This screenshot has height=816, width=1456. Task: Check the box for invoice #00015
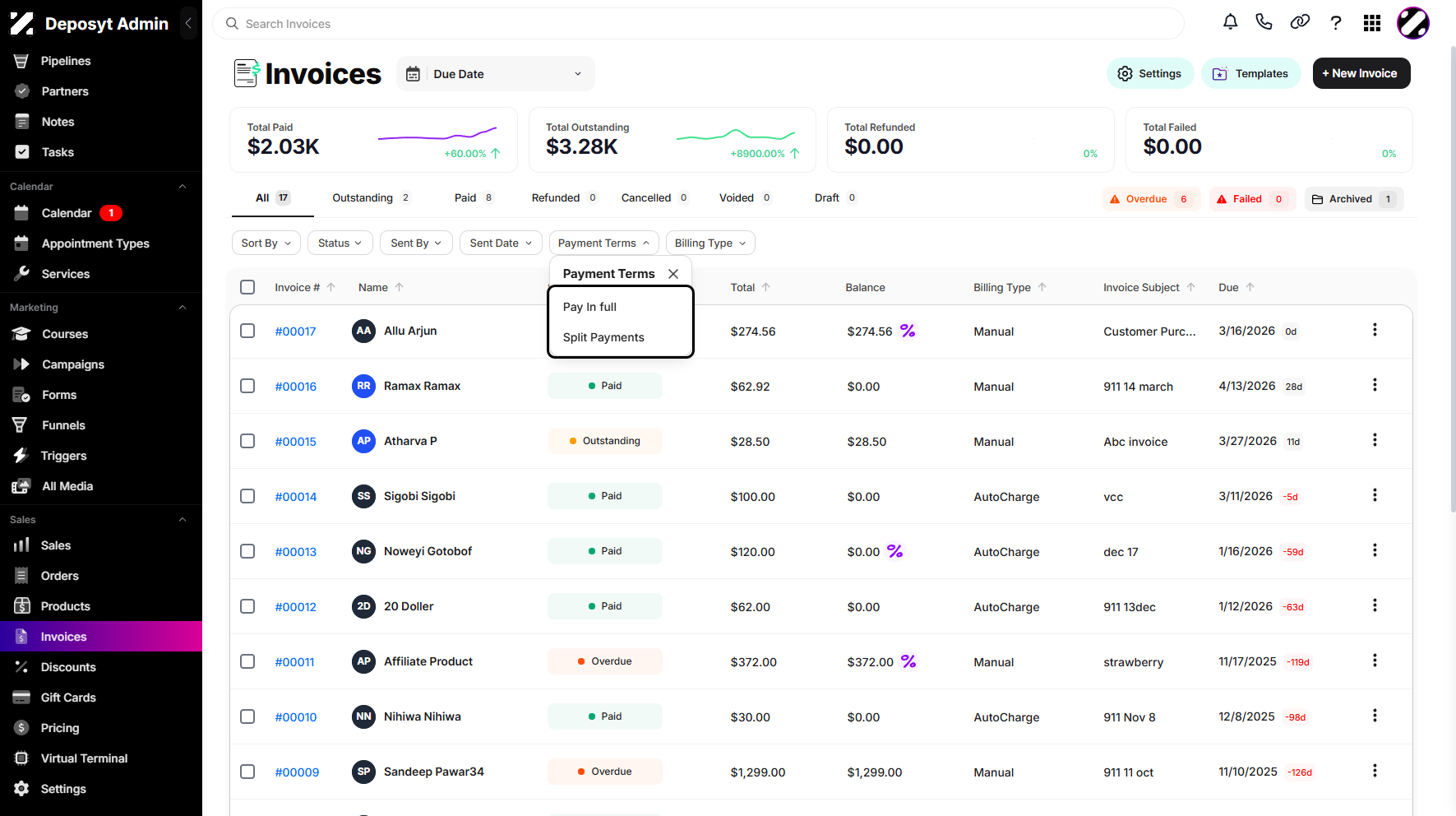pos(247,441)
